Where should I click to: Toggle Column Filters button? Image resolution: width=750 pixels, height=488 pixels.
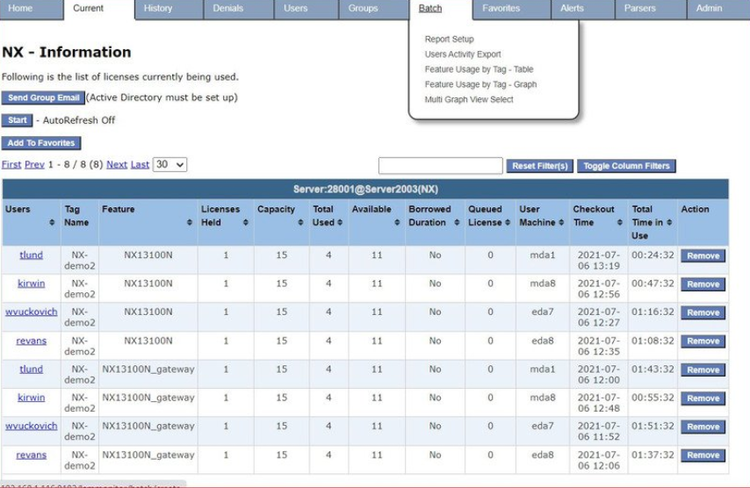pyautogui.click(x=626, y=166)
